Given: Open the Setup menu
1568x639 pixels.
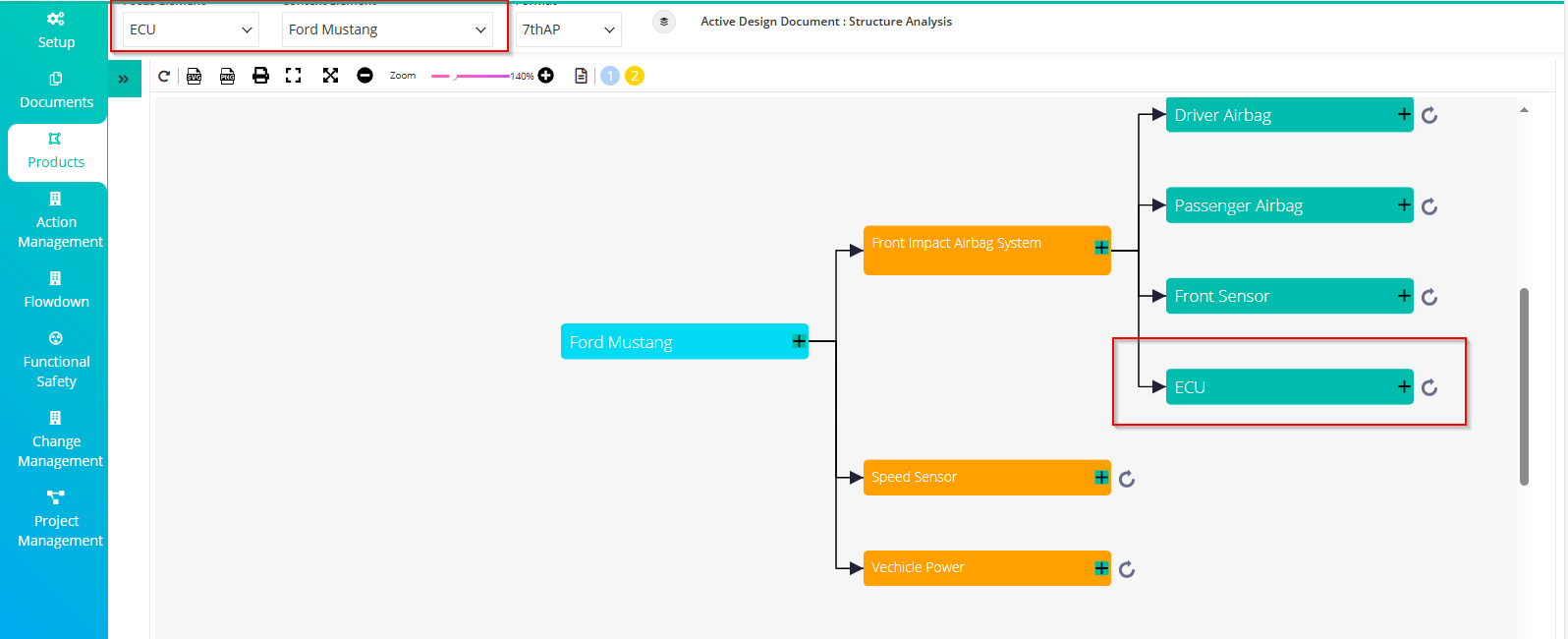Looking at the screenshot, I should (56, 30).
